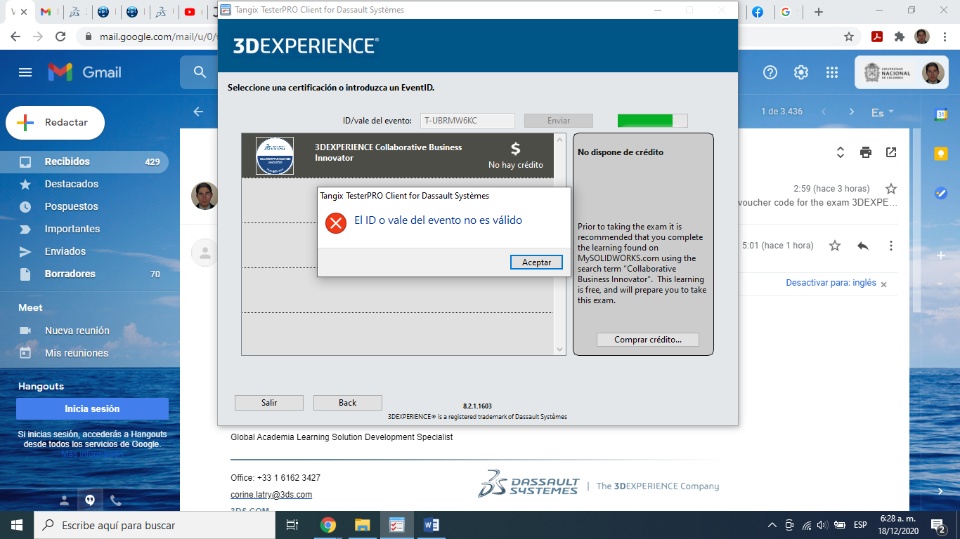Click the Google account avatar in Gmail

click(932, 72)
